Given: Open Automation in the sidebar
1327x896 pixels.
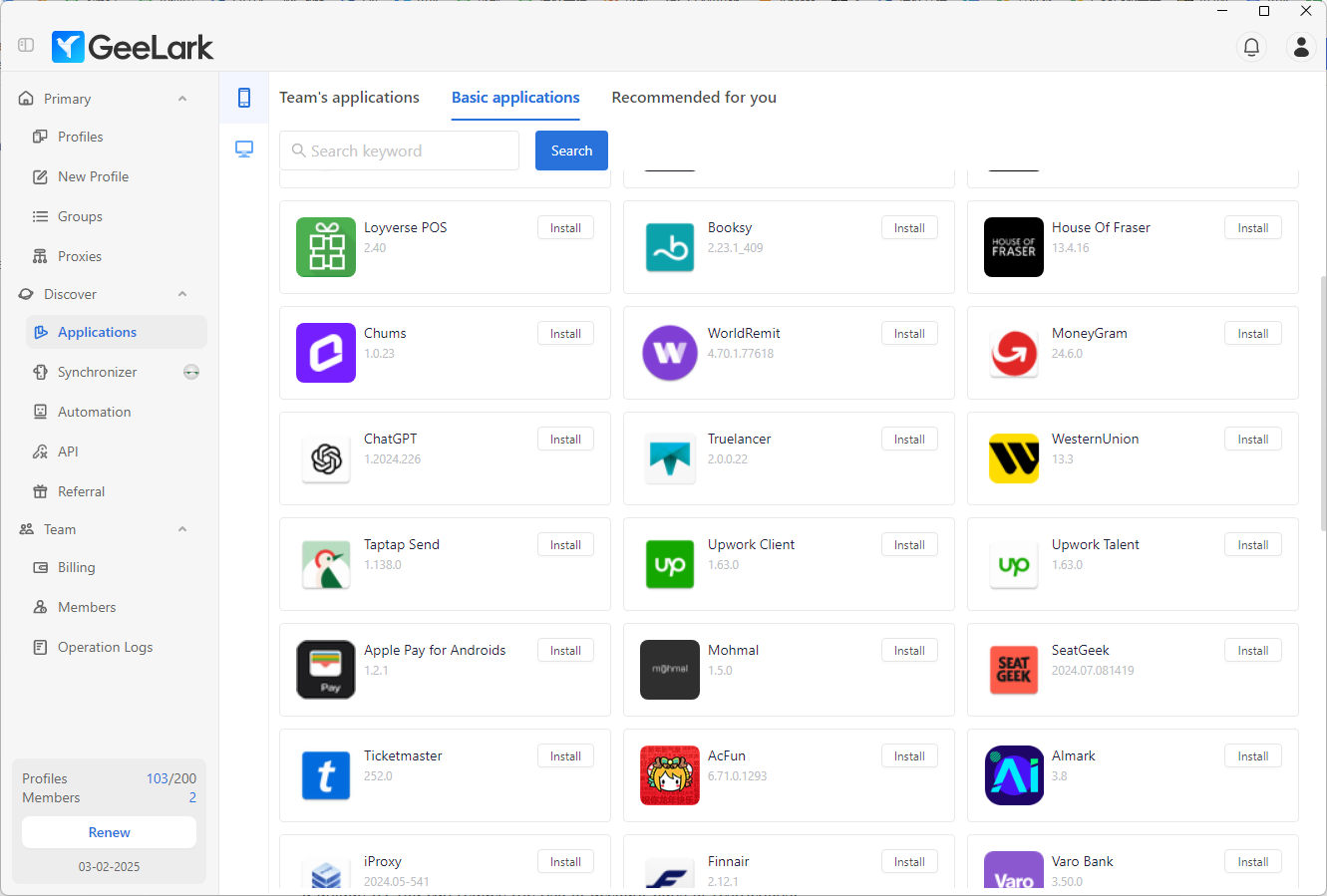Looking at the screenshot, I should [x=117, y=412].
